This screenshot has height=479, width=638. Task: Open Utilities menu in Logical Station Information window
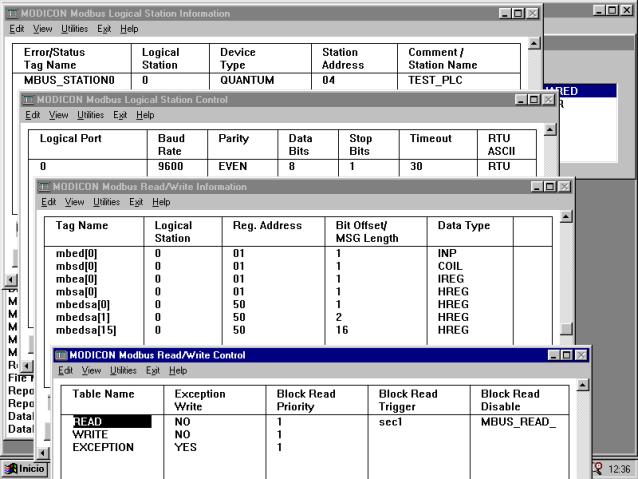(x=74, y=29)
